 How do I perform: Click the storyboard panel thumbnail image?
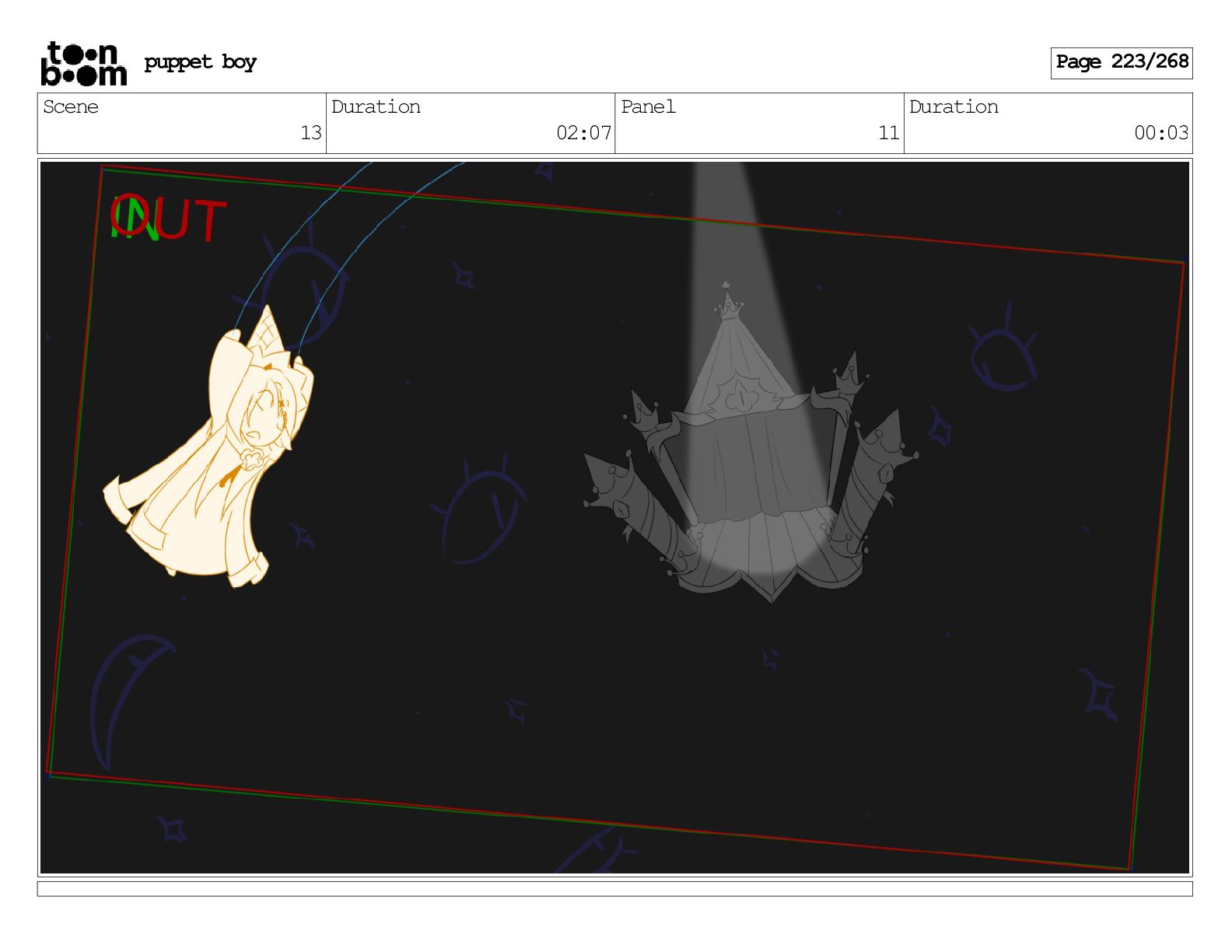click(x=614, y=517)
